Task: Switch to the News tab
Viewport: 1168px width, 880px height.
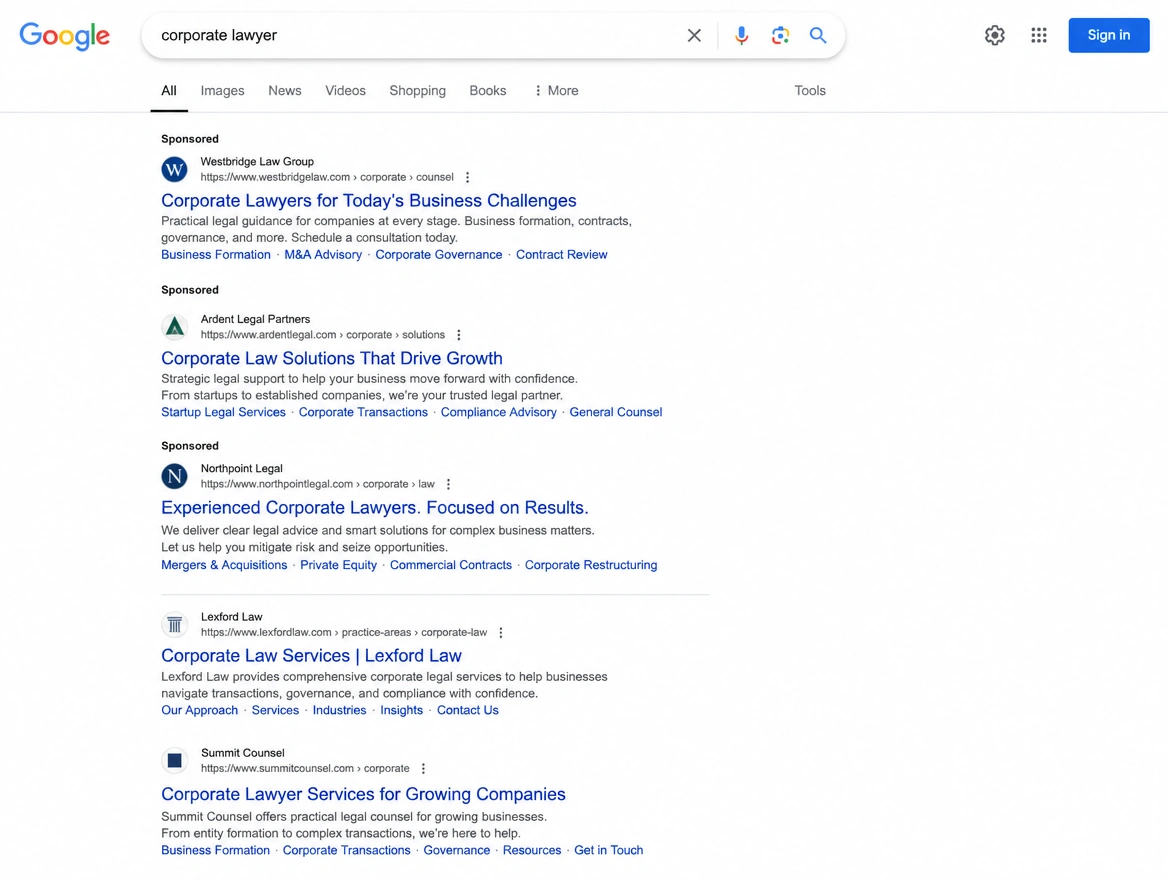Action: [285, 91]
